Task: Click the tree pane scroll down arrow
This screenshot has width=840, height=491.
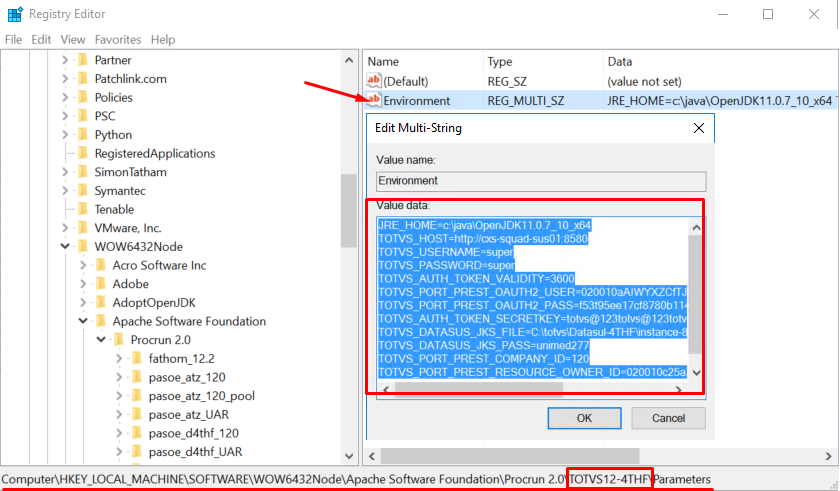Action: [349, 456]
